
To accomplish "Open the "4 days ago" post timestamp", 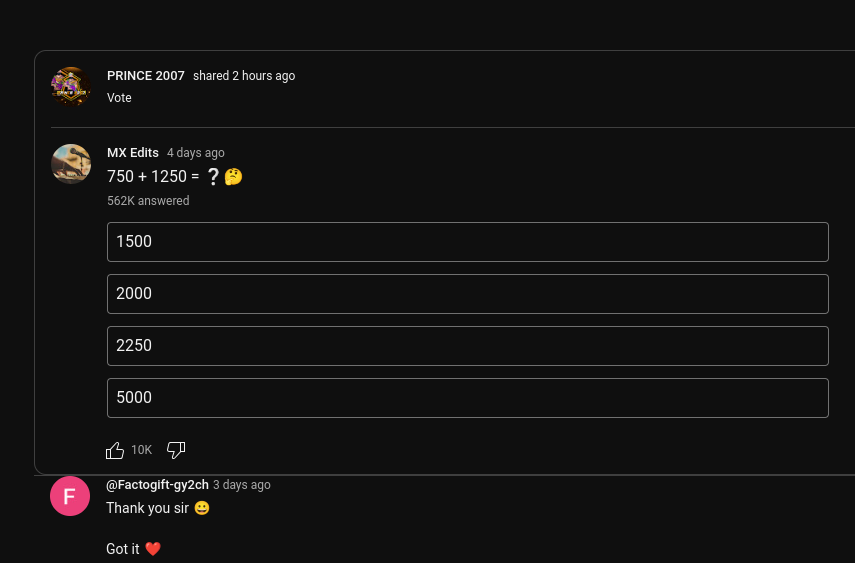I will pos(196,153).
